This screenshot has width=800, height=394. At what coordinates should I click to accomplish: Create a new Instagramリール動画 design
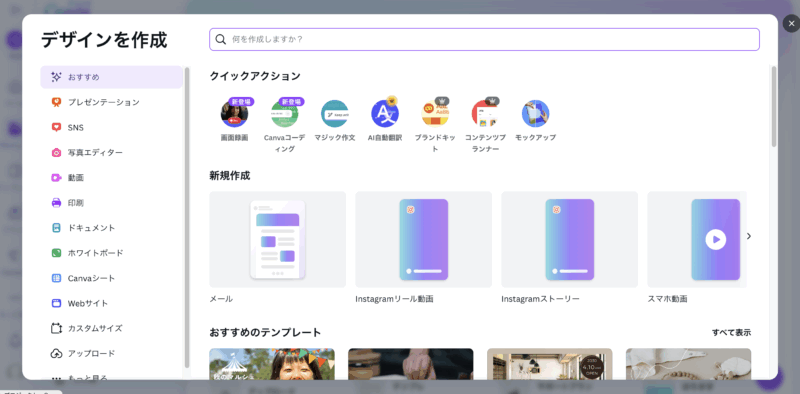point(423,239)
